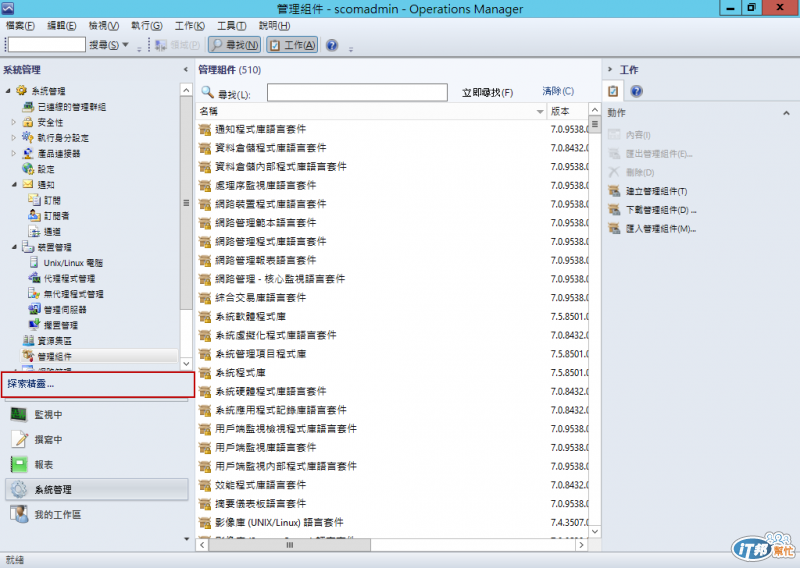Open the 無代理程式管理 icon

34,294
